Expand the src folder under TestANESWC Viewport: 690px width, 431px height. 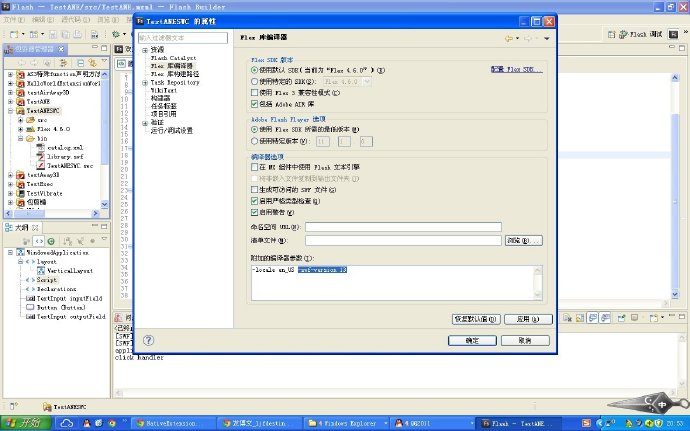(20, 120)
